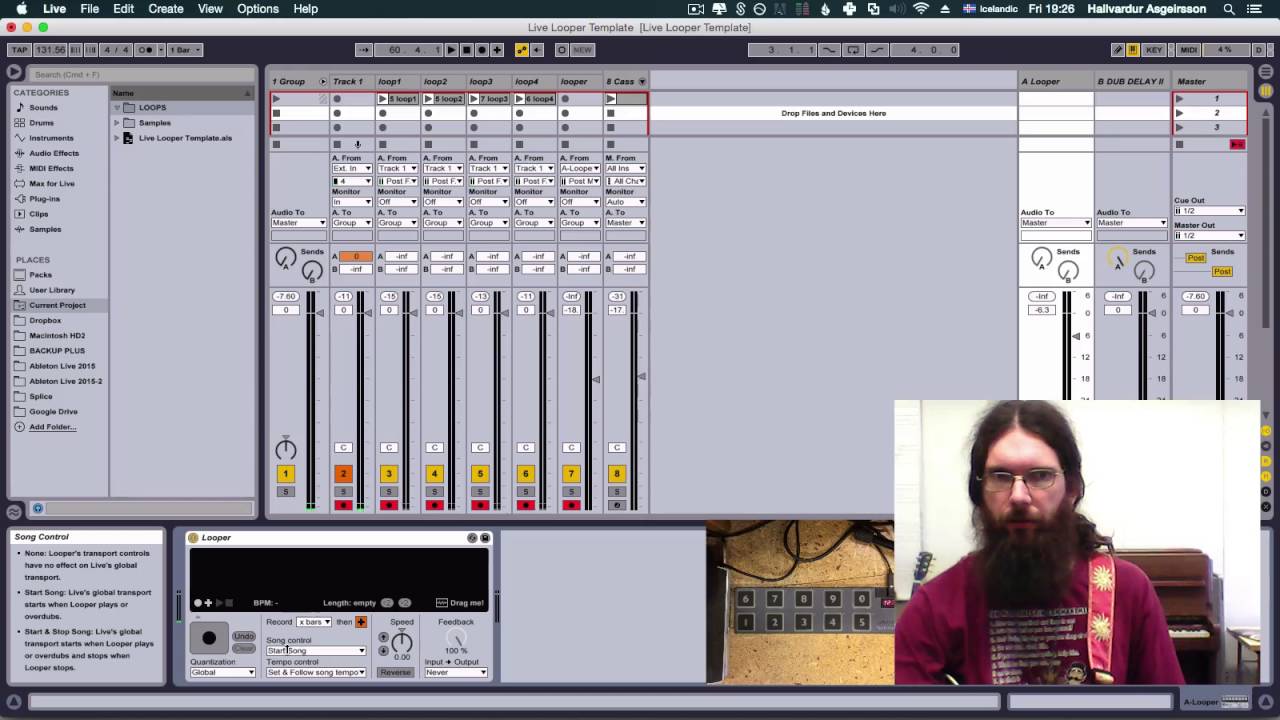Click the Arrangement Record button in transport
This screenshot has width=1280, height=720.
(x=481, y=50)
